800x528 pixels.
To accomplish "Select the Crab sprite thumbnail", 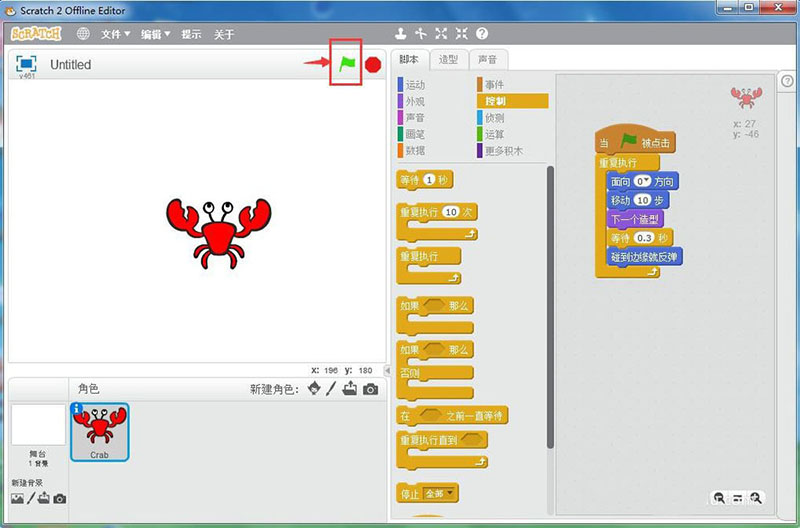I will (x=99, y=432).
